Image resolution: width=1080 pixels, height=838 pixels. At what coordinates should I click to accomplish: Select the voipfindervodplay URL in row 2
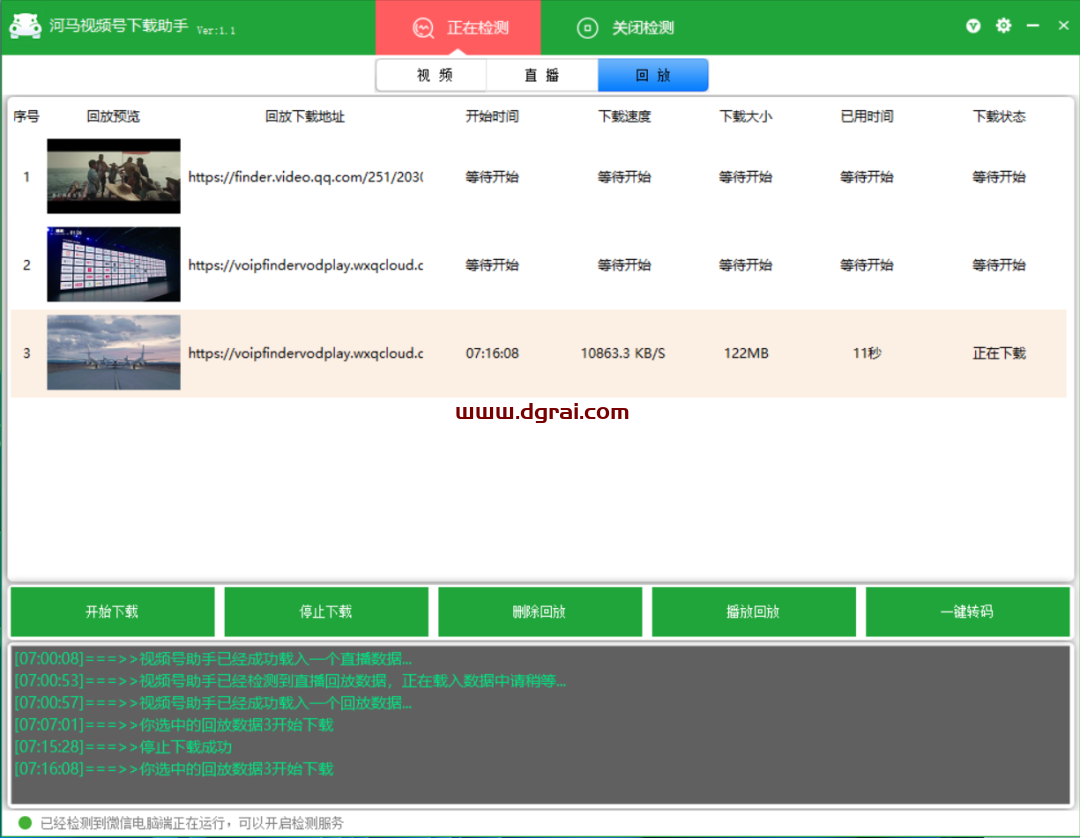click(x=305, y=265)
